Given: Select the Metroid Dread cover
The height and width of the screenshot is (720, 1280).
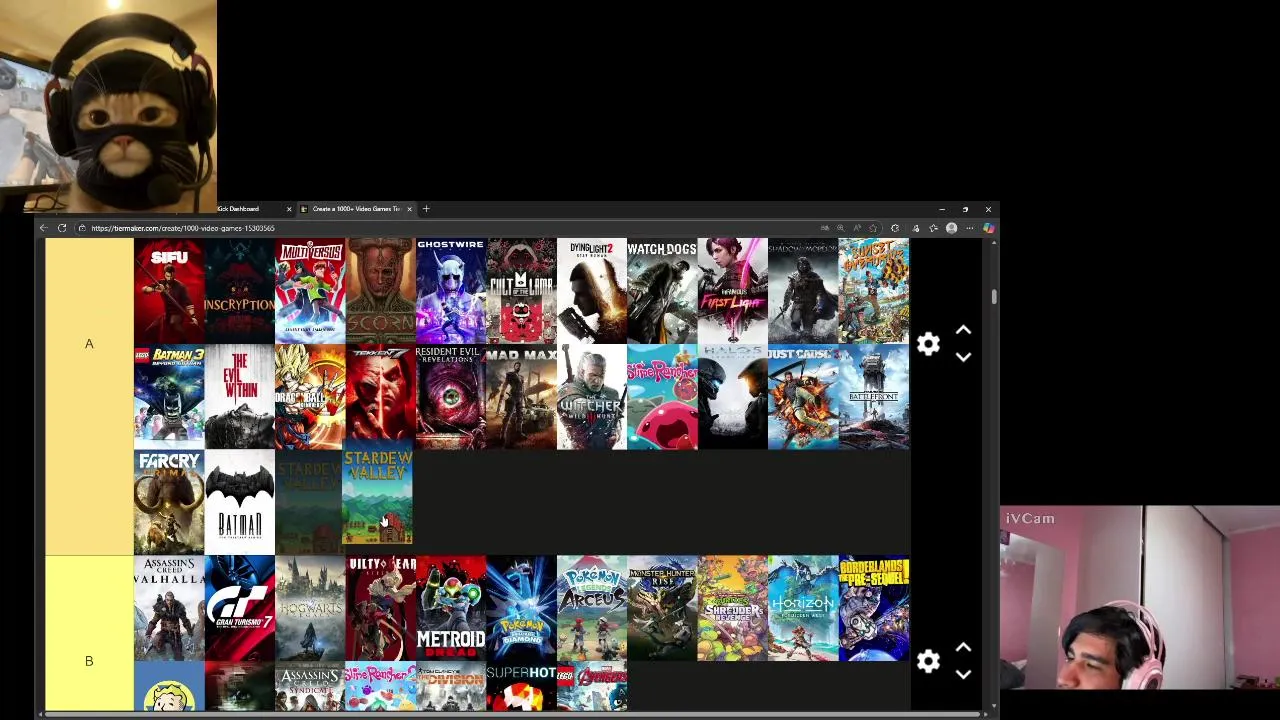Looking at the screenshot, I should click(x=451, y=609).
